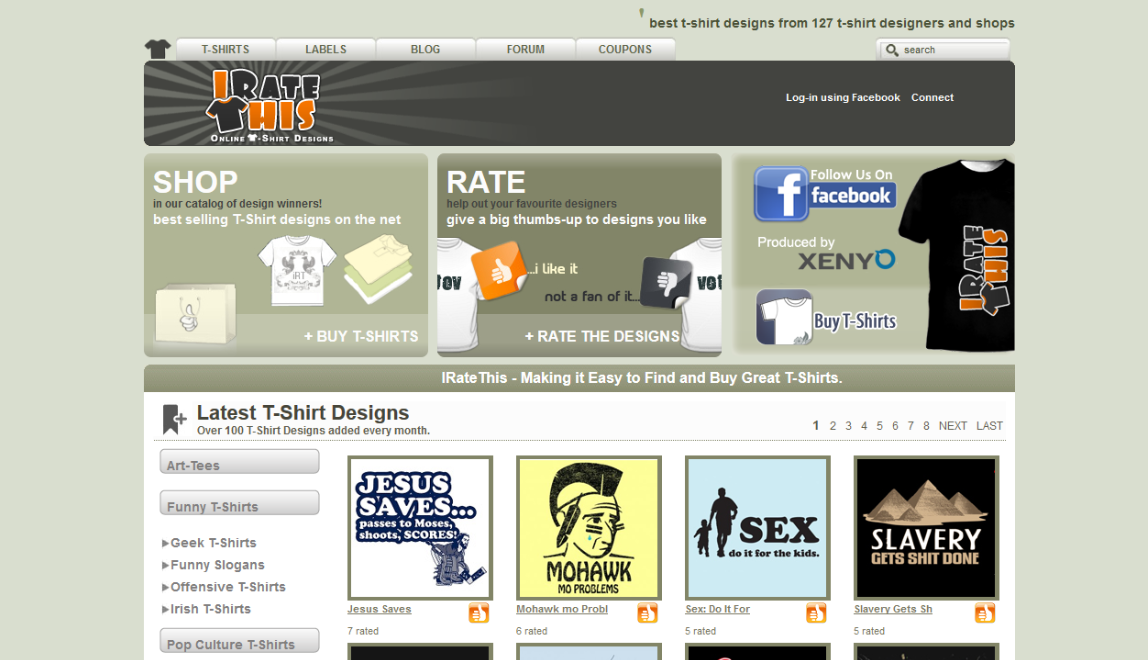Open the 'Sex: Do It For' design thumbnail

pos(757,528)
